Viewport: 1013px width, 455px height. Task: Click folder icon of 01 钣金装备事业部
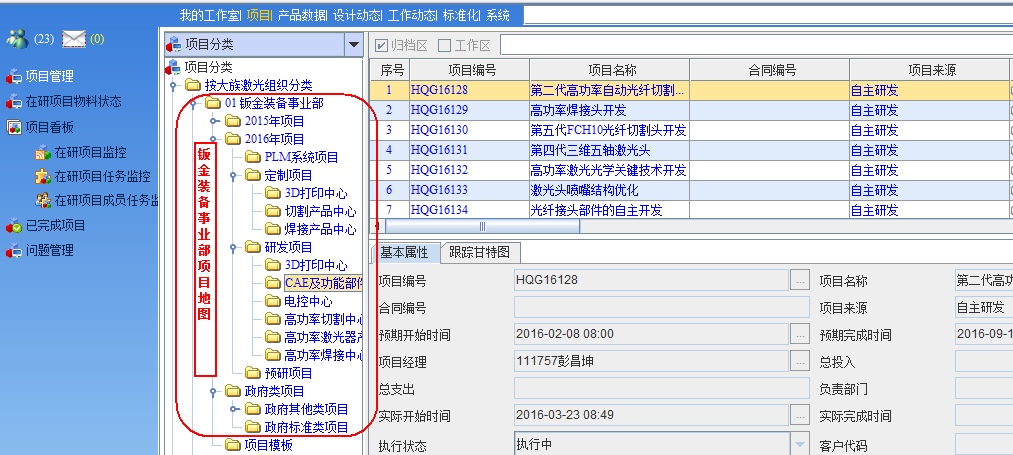tap(213, 103)
